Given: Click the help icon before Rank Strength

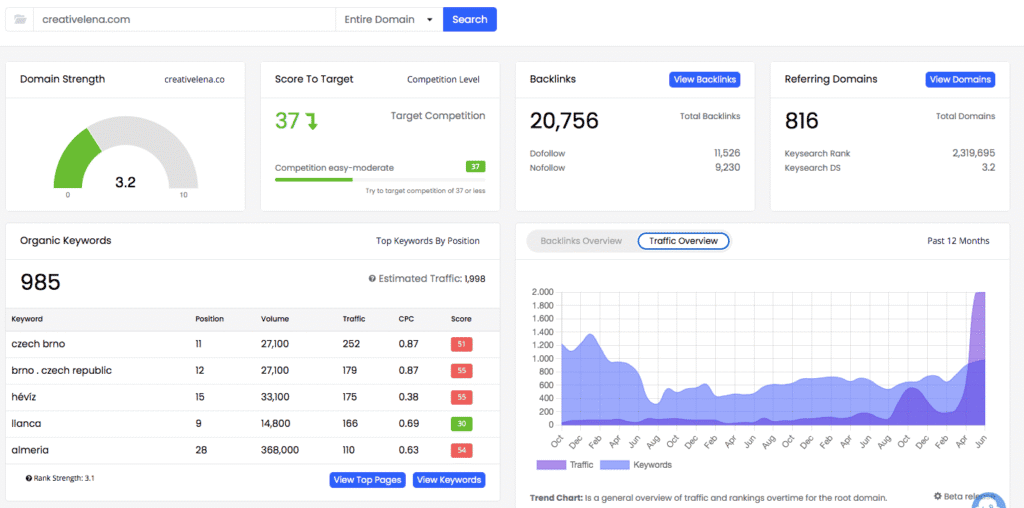Looking at the screenshot, I should tap(29, 478).
